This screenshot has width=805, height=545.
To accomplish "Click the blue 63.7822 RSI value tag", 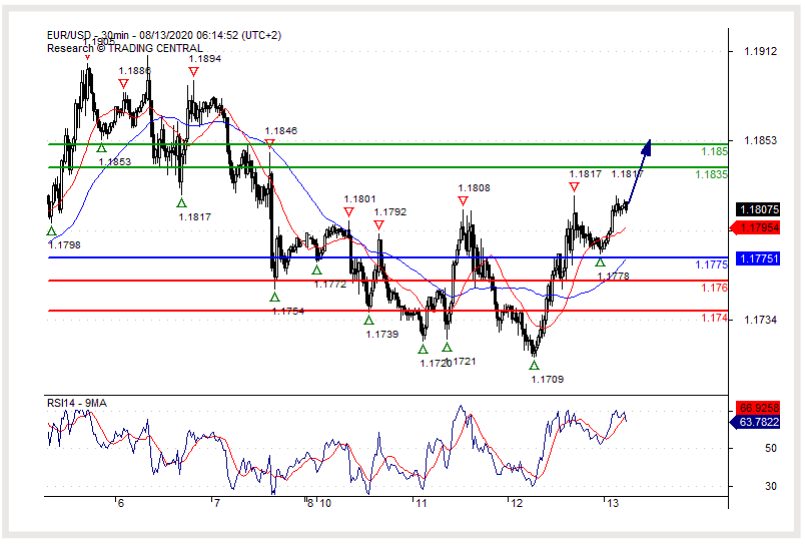I will tap(755, 422).
